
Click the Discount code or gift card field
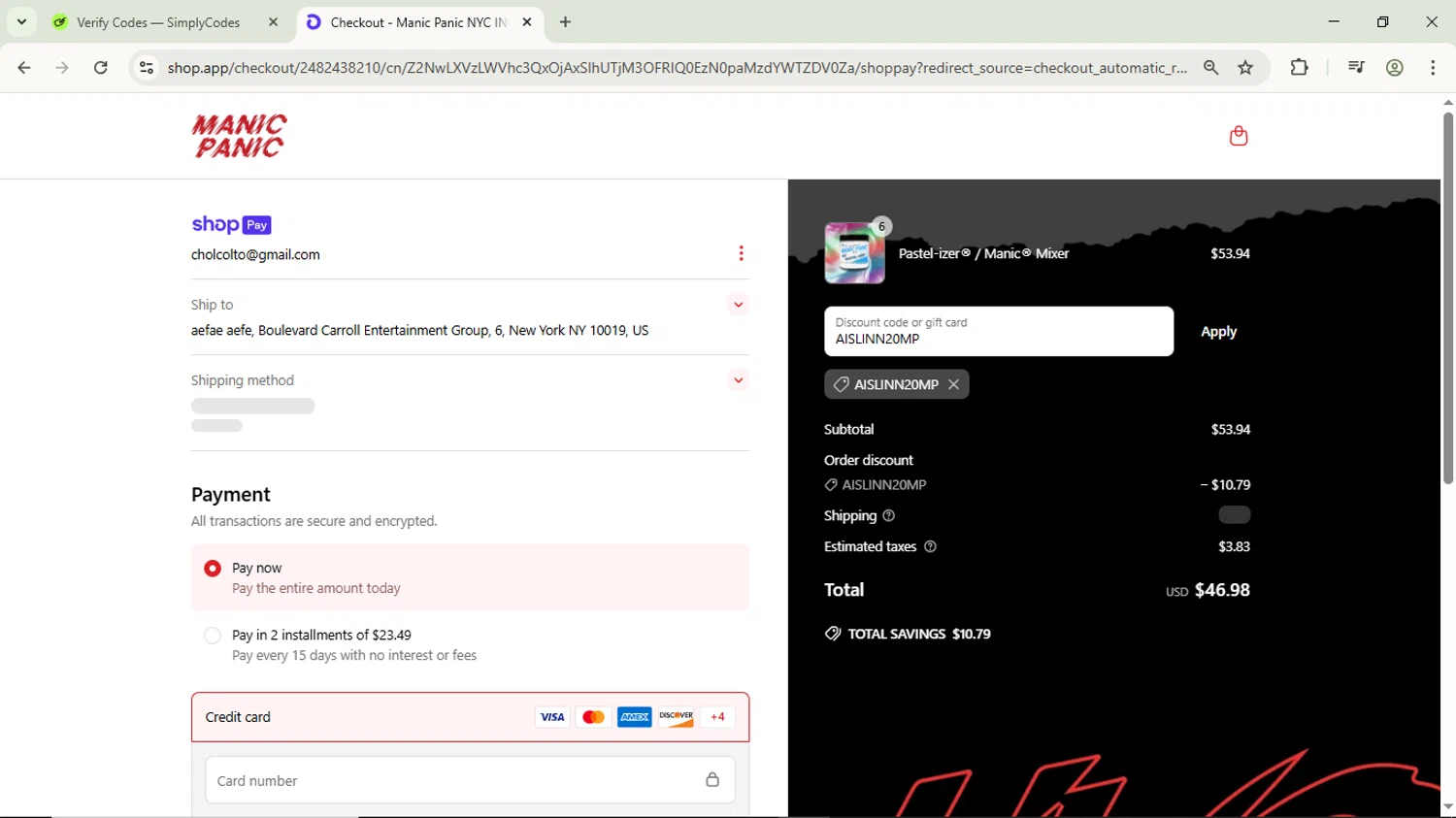tap(999, 332)
